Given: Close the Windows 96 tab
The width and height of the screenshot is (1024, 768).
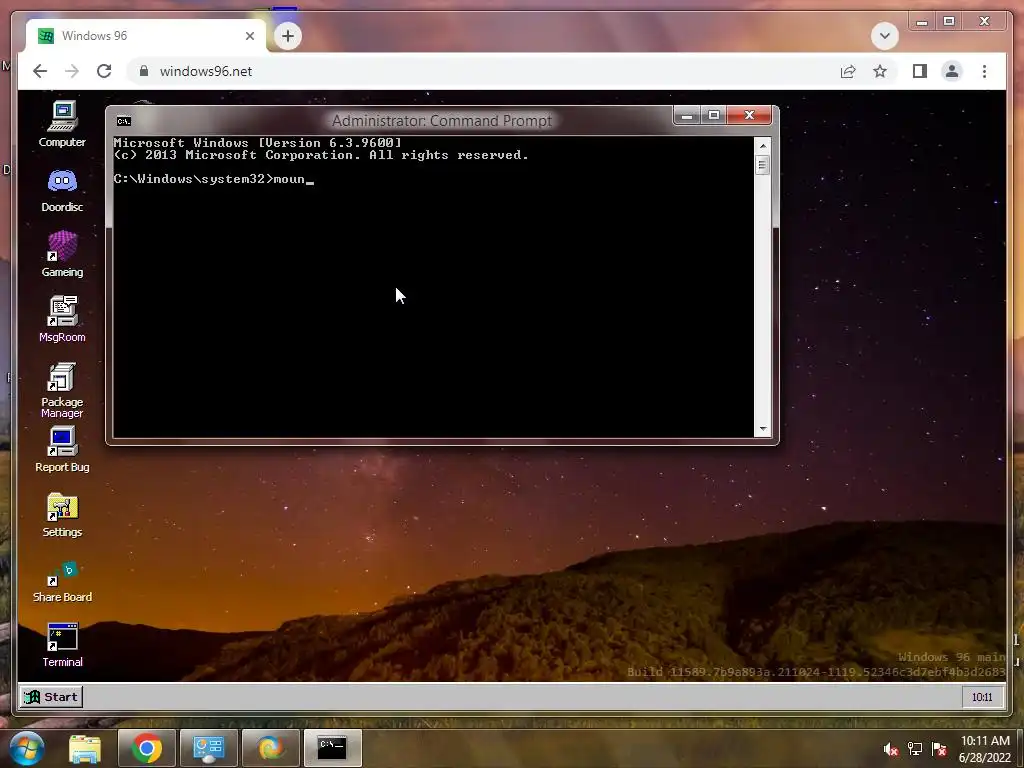Looking at the screenshot, I should click(x=249, y=36).
